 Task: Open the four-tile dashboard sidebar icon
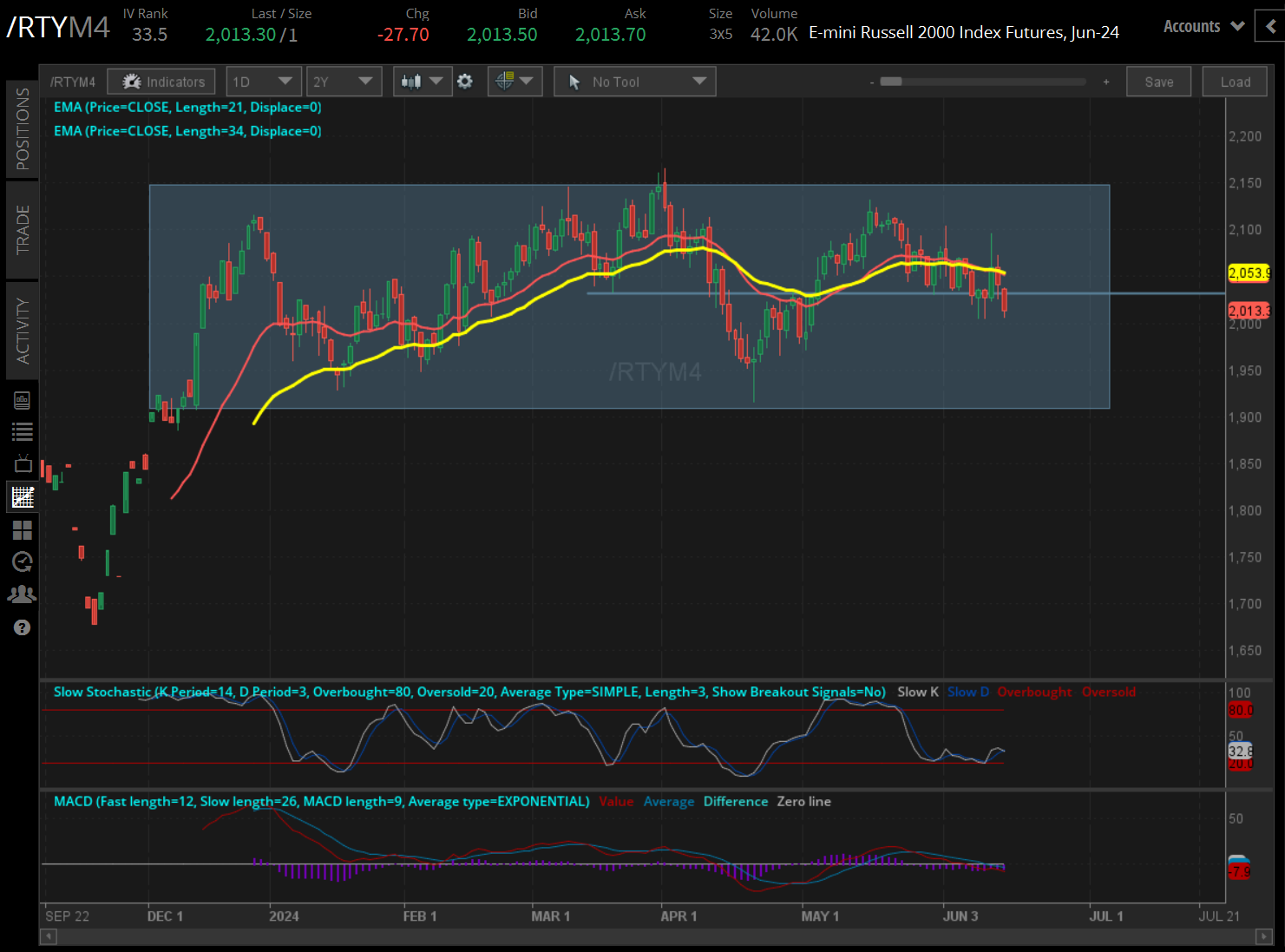(x=23, y=529)
